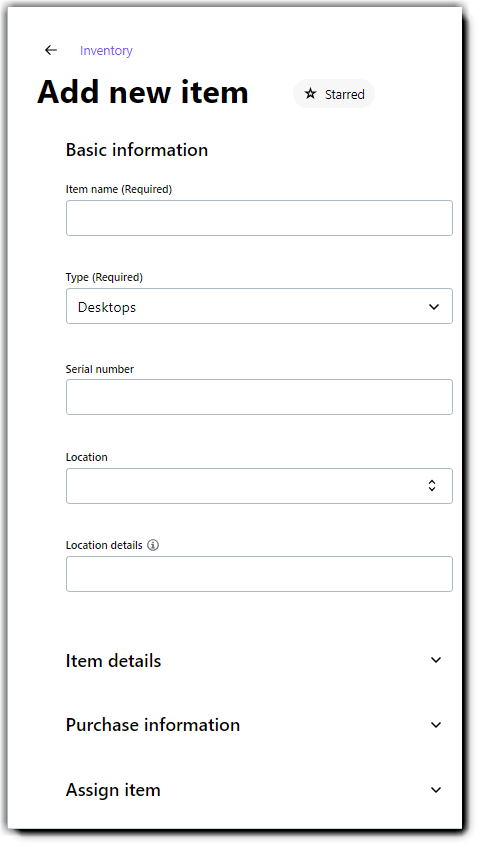Click the chevron arrow in Type field
The height and width of the screenshot is (852, 485).
click(x=433, y=307)
